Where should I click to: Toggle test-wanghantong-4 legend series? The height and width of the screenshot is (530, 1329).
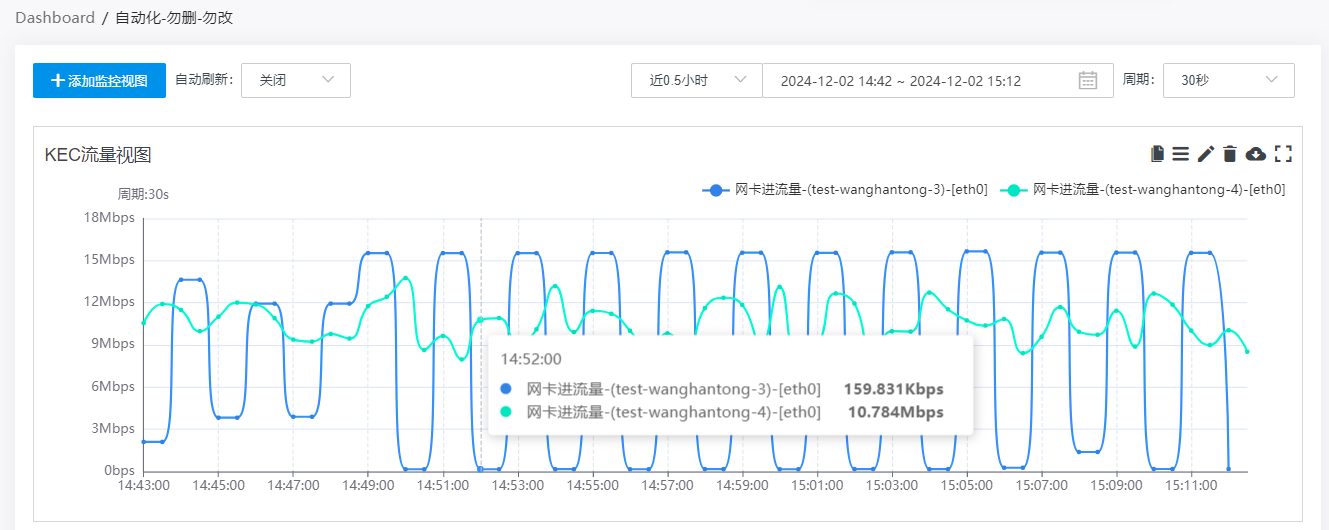[x=1158, y=189]
